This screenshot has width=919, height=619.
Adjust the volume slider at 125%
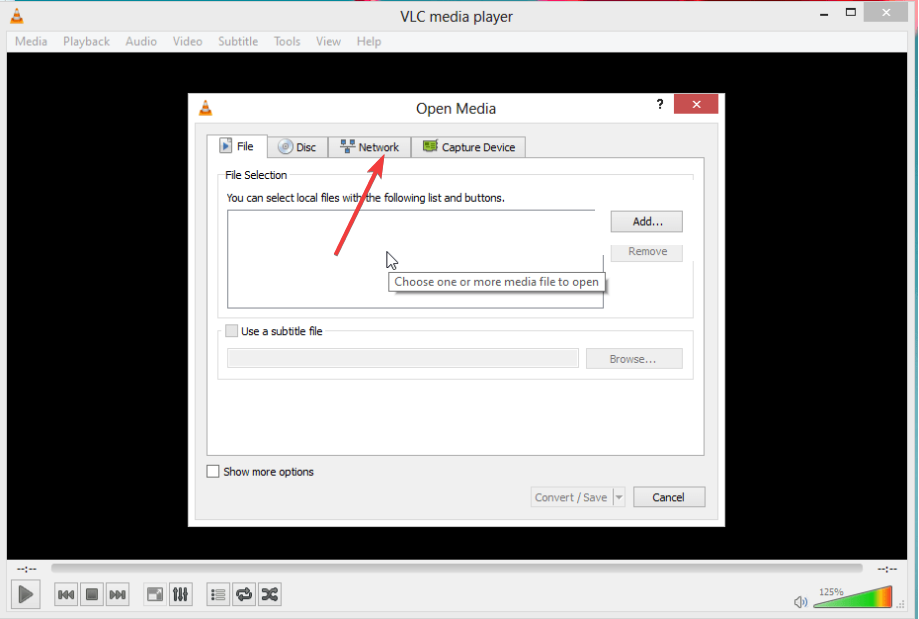853,597
